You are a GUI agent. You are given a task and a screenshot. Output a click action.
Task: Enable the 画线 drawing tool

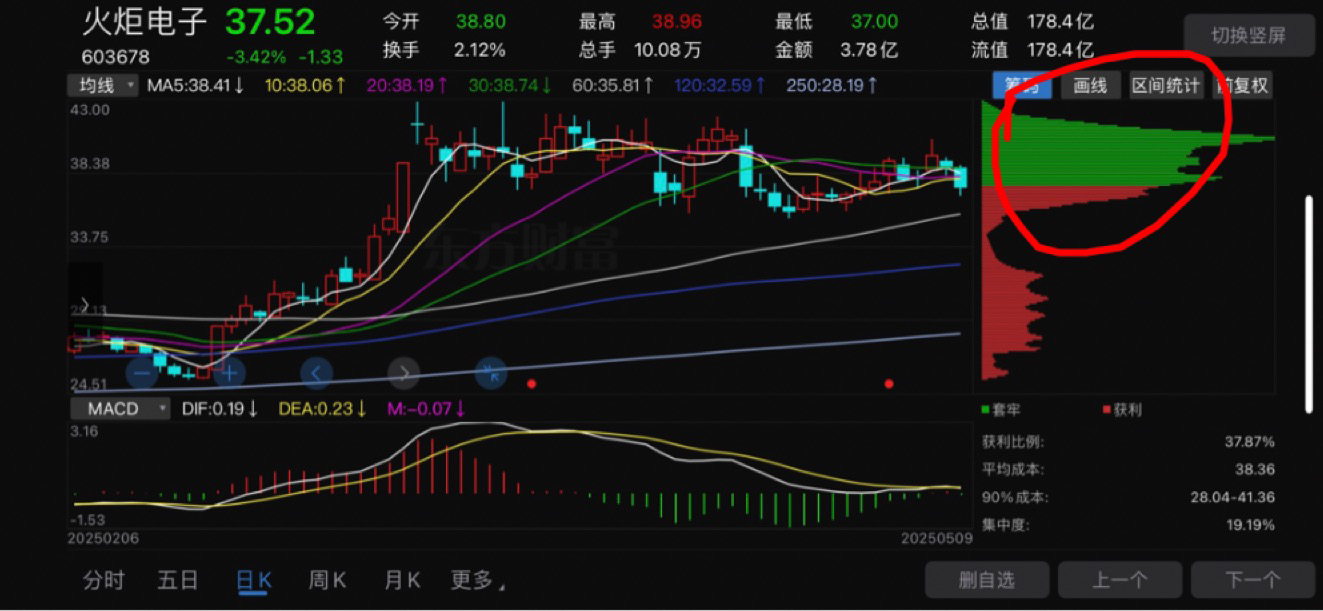1090,86
